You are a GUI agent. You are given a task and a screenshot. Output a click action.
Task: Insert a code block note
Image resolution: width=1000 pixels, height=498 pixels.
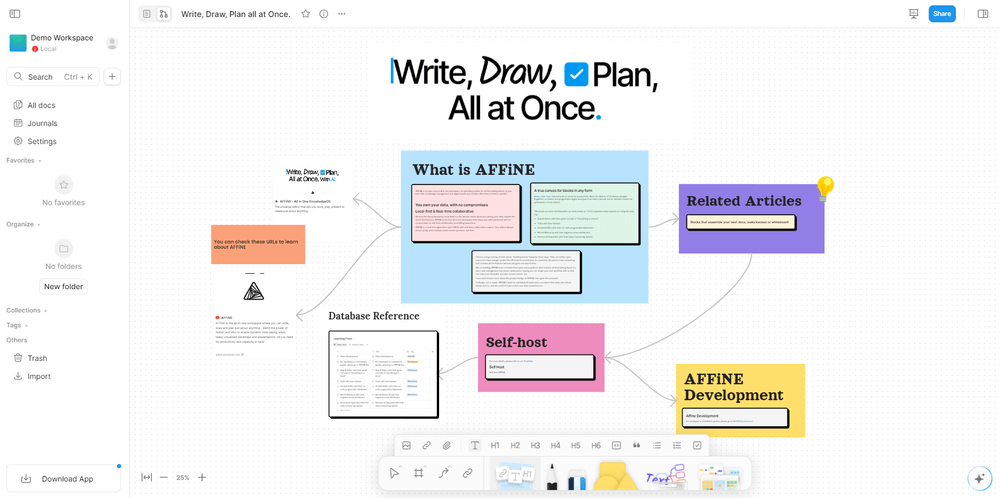pos(616,445)
